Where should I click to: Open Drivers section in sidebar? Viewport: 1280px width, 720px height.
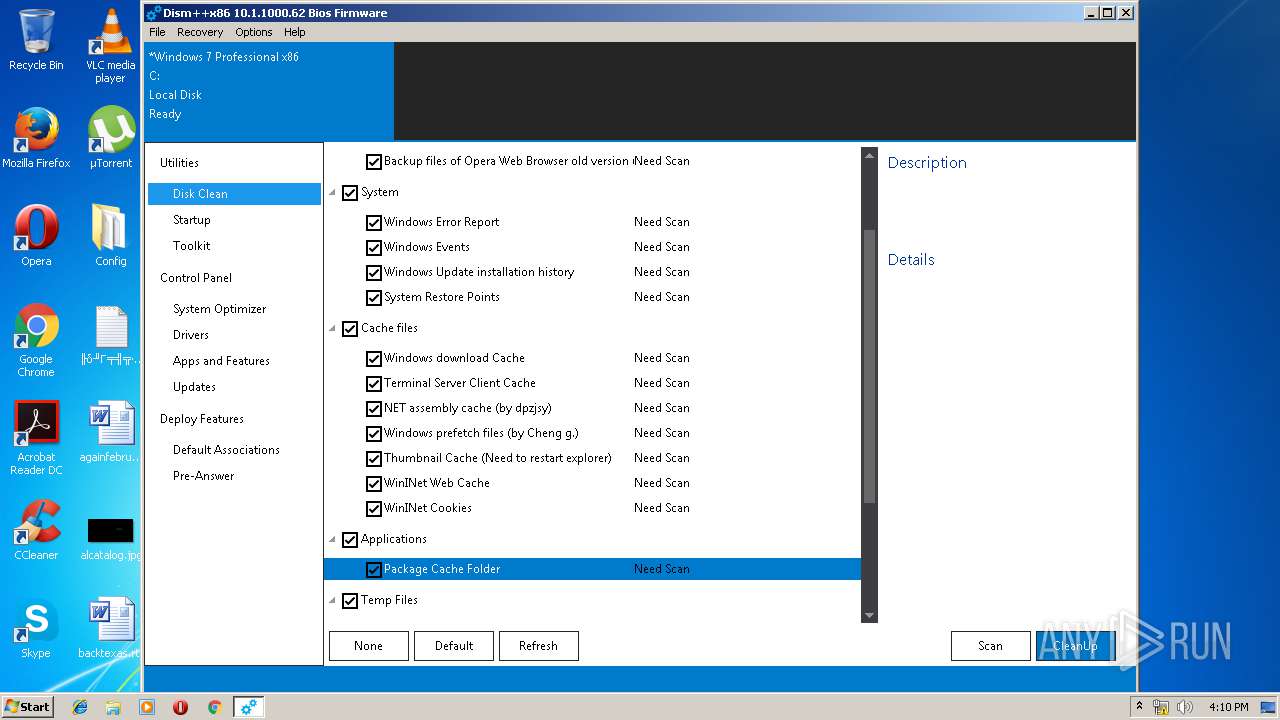point(191,335)
